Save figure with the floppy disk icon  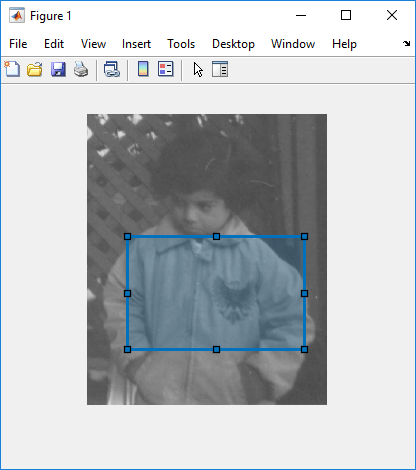(x=58, y=69)
